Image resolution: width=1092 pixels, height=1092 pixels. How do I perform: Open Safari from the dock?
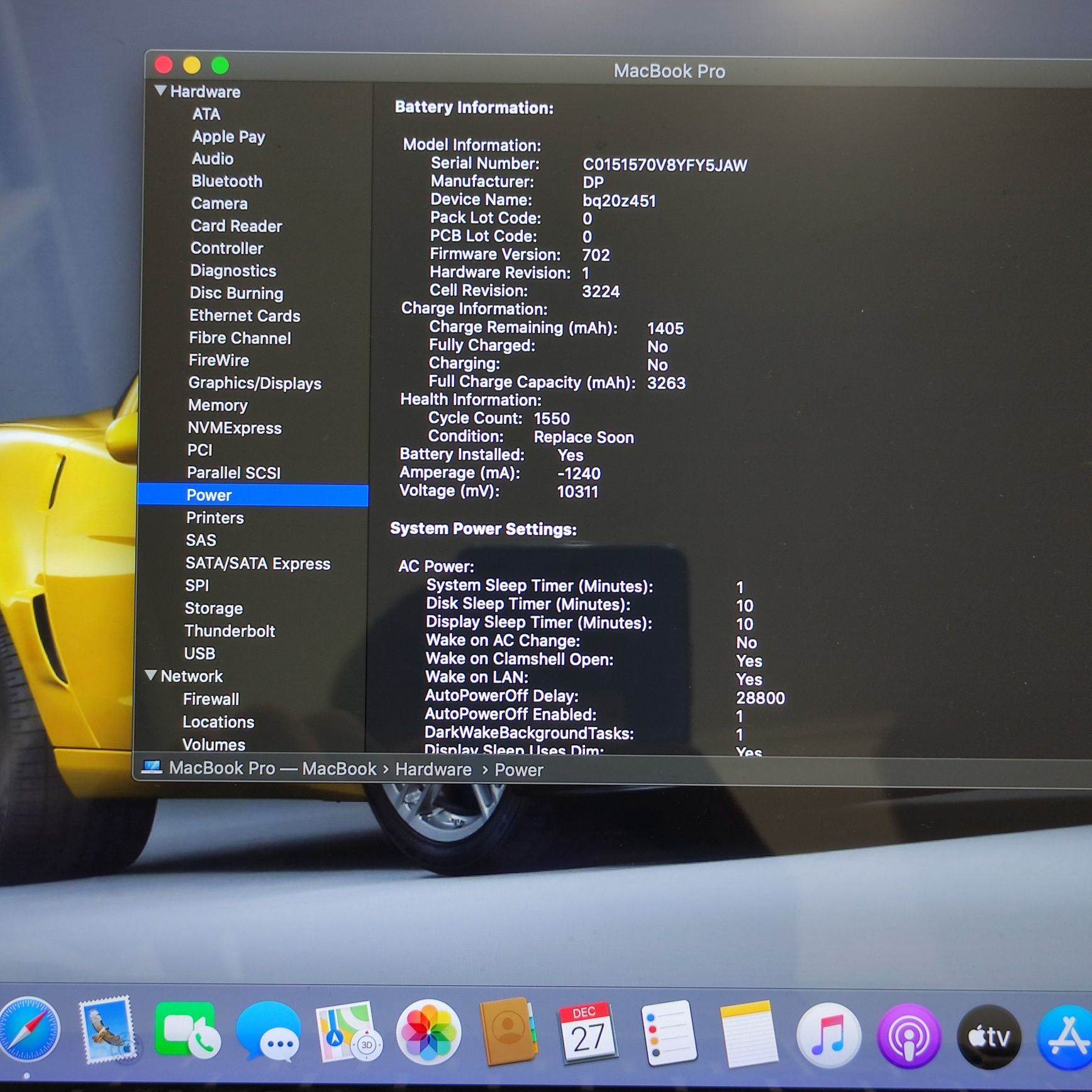(28, 1030)
